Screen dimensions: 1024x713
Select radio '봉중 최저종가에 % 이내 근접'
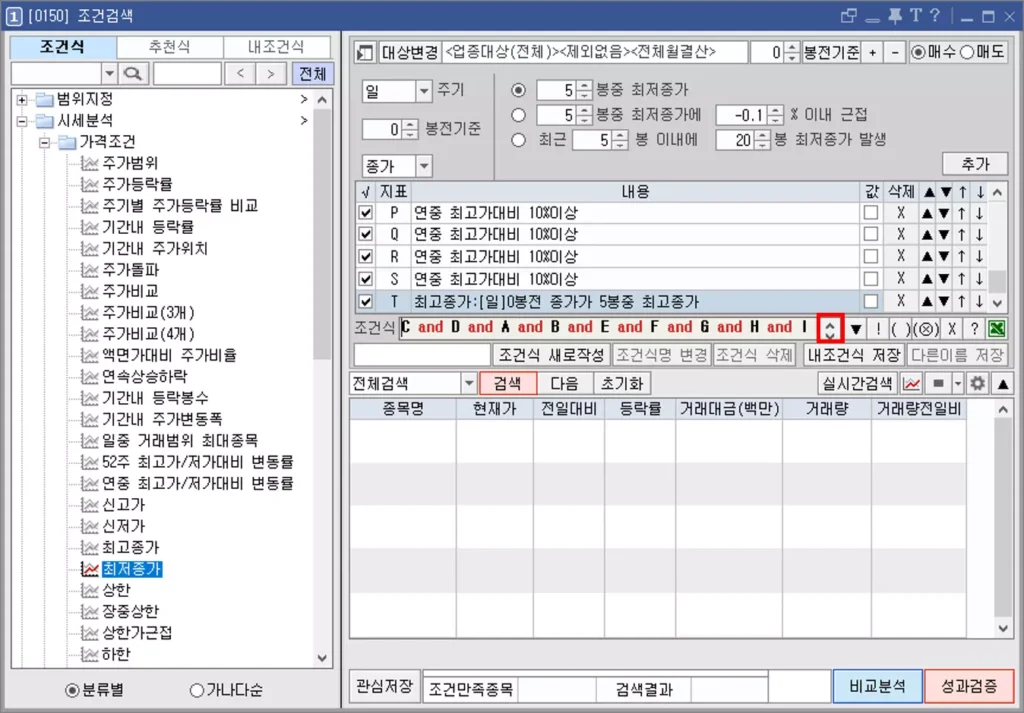pyautogui.click(x=519, y=116)
